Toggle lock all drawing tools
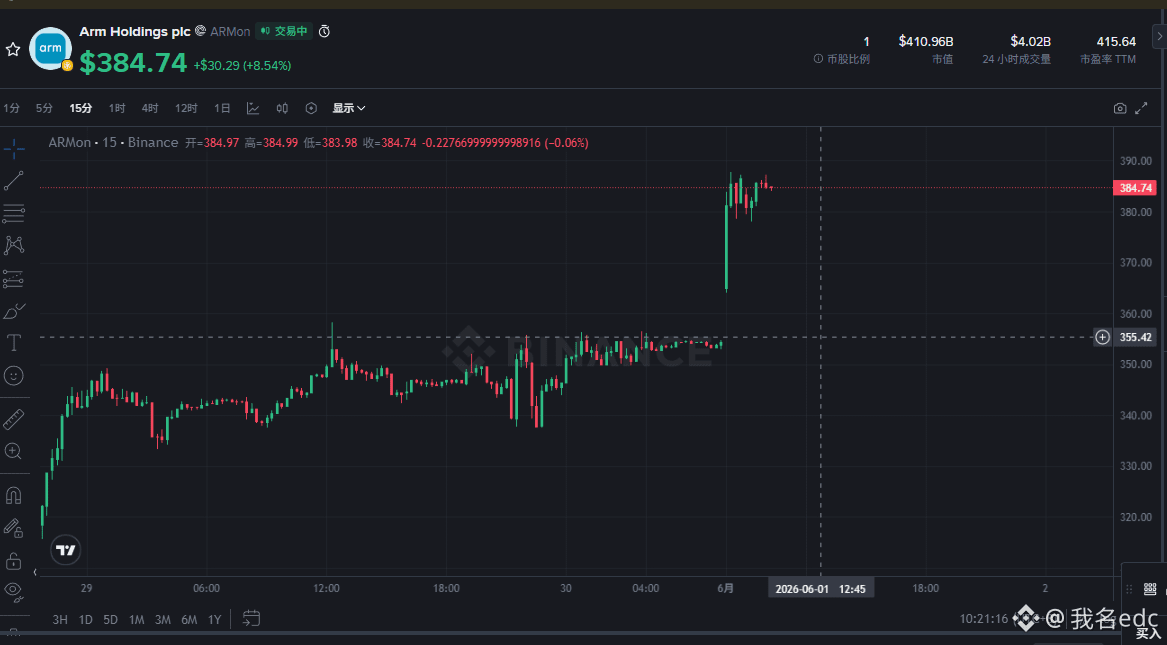The height and width of the screenshot is (645, 1167). (x=13, y=561)
